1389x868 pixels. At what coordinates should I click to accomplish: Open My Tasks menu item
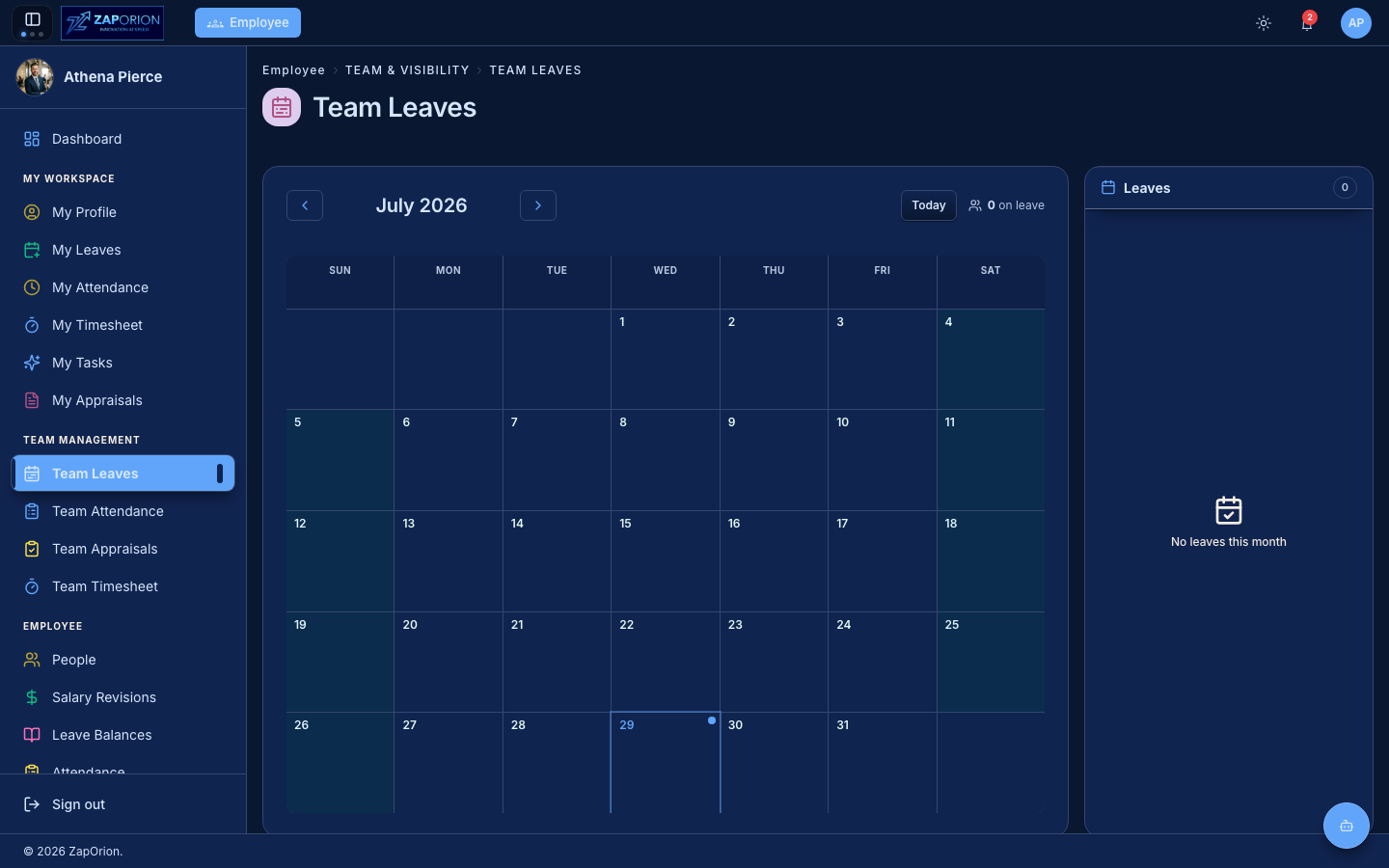pyautogui.click(x=123, y=363)
